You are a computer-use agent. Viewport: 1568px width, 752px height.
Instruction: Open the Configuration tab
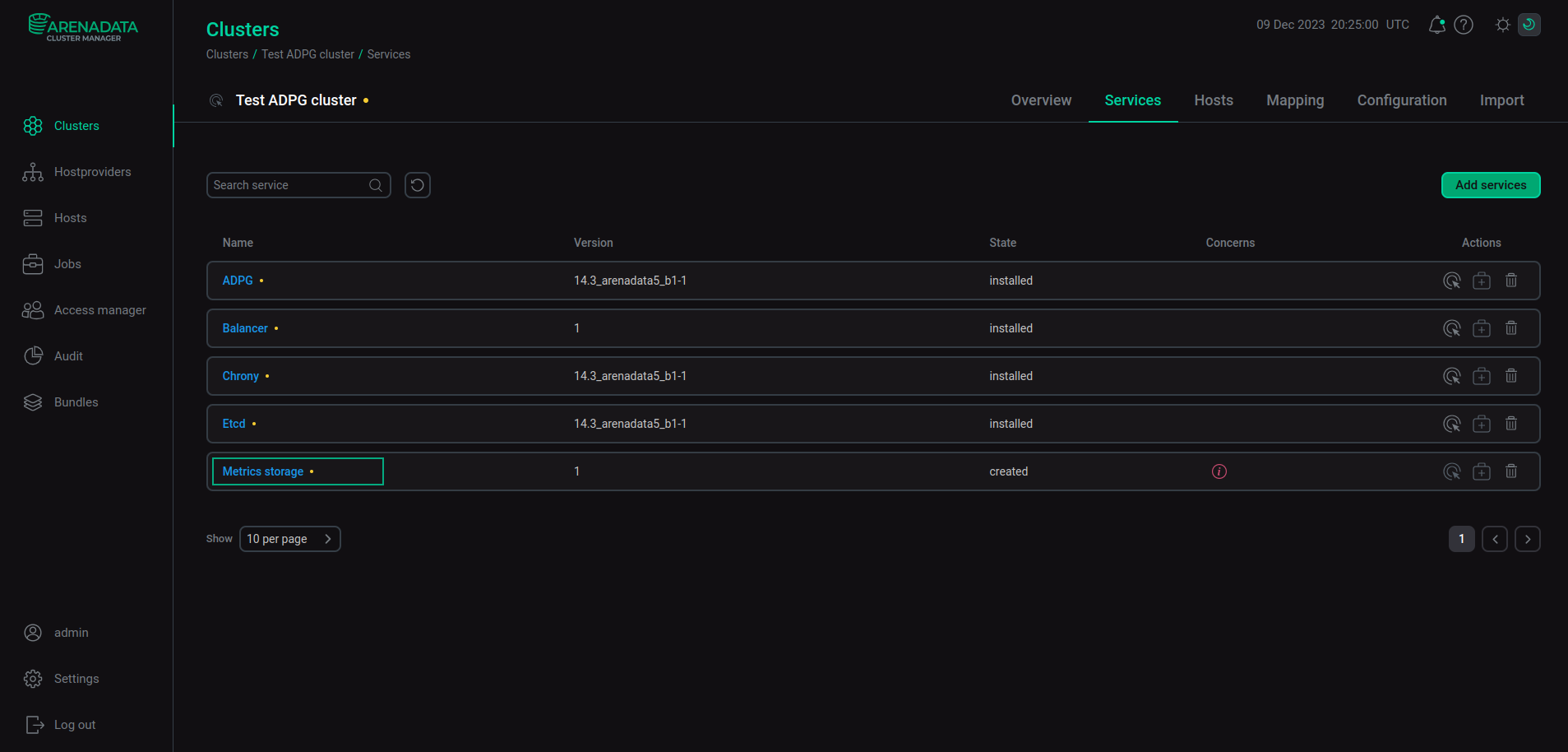[x=1402, y=100]
